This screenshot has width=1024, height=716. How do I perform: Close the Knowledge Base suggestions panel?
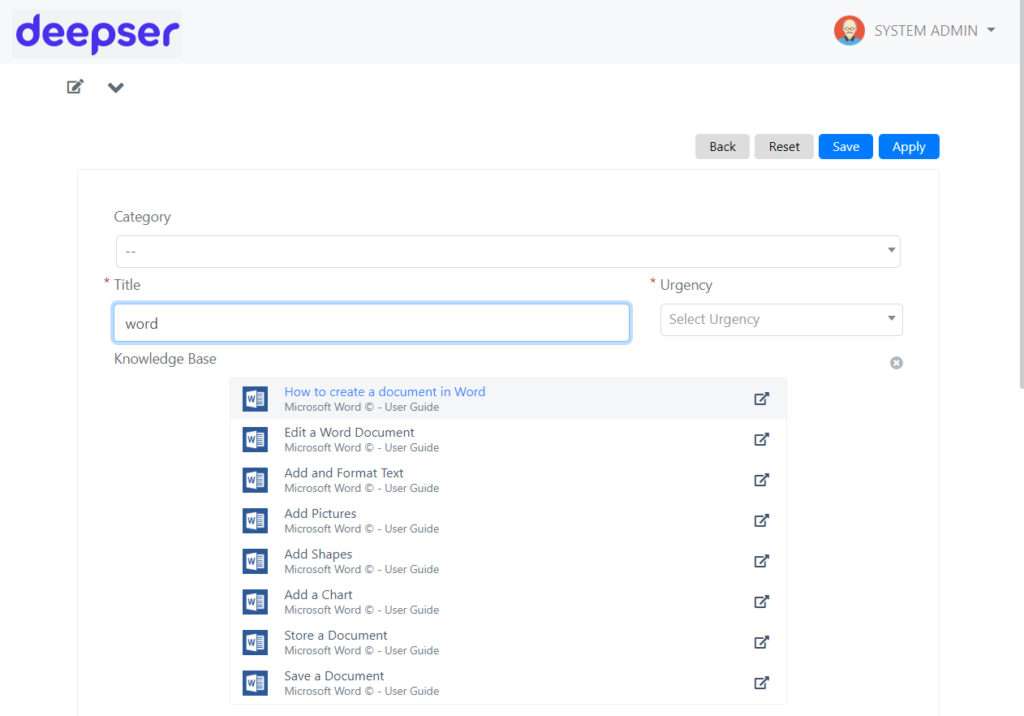click(896, 363)
